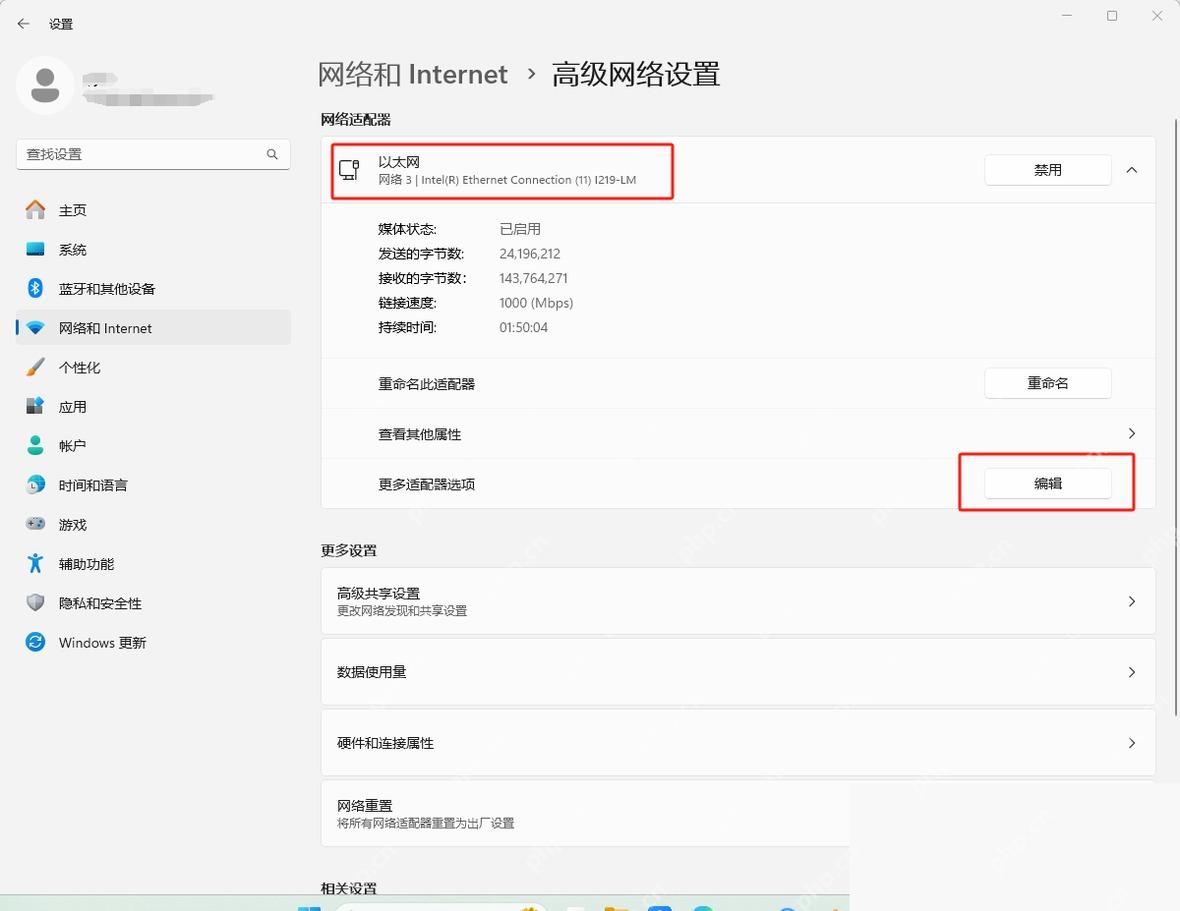Open 个性化 settings

(153, 367)
